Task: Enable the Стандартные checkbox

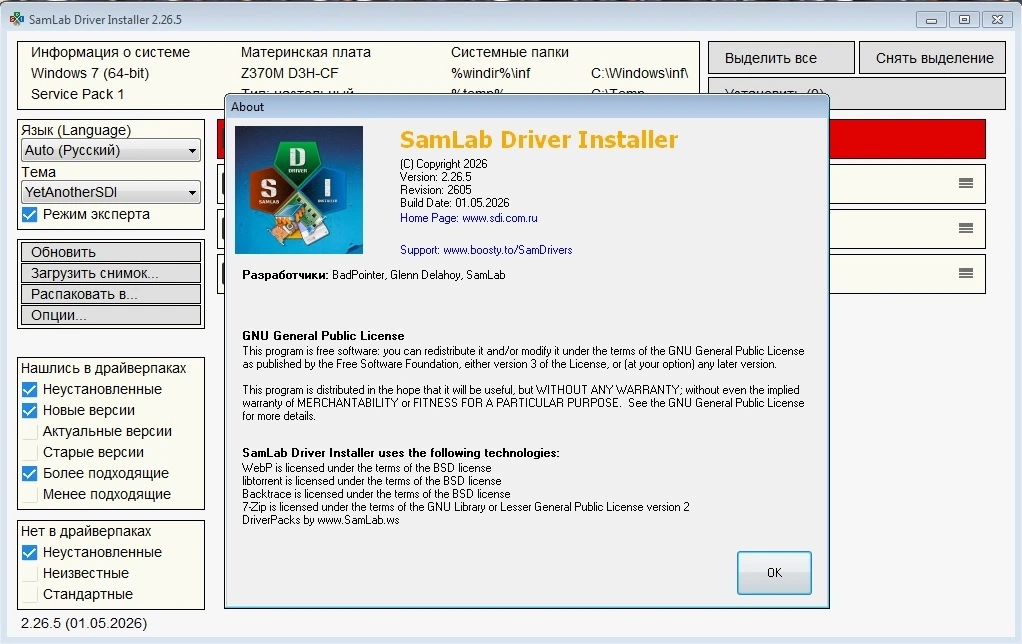Action: pyautogui.click(x=29, y=594)
